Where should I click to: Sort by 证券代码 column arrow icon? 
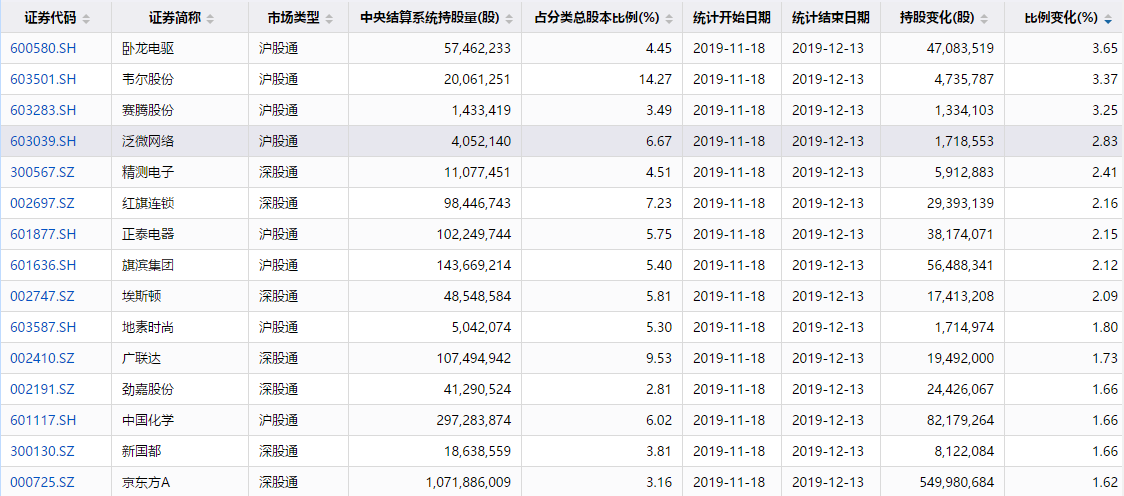pos(87,19)
